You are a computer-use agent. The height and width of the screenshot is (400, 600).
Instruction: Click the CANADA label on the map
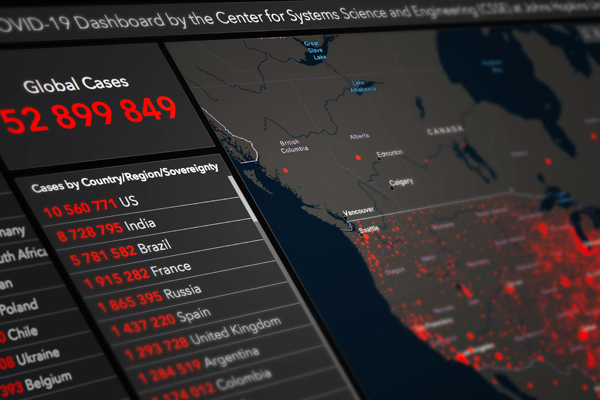tap(445, 131)
